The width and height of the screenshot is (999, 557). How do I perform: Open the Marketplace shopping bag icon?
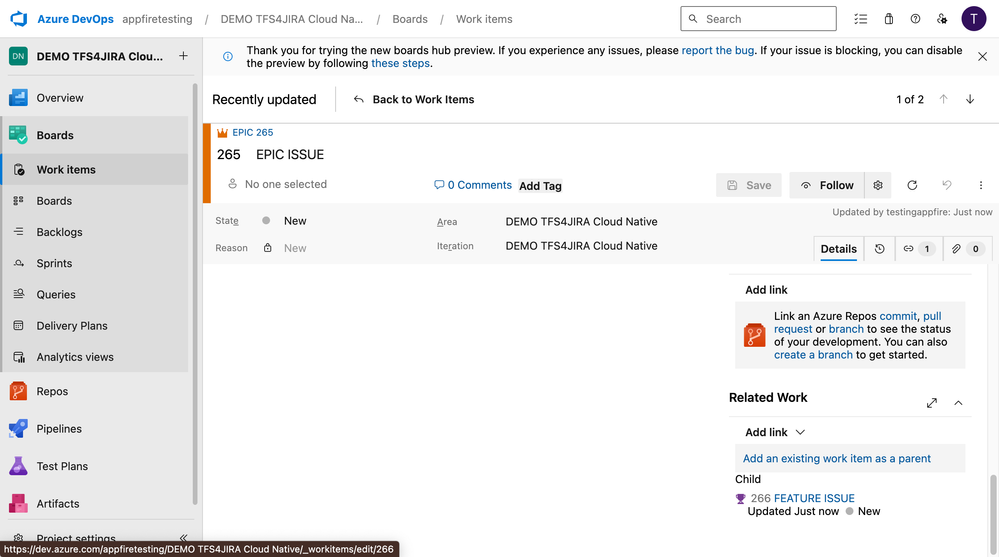(888, 19)
